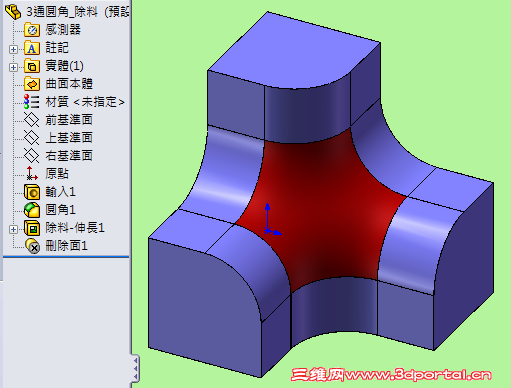Image resolution: width=511 pixels, height=388 pixels.
Task: Expand the 除料-伸長1 feature node
Action: pos(13,229)
